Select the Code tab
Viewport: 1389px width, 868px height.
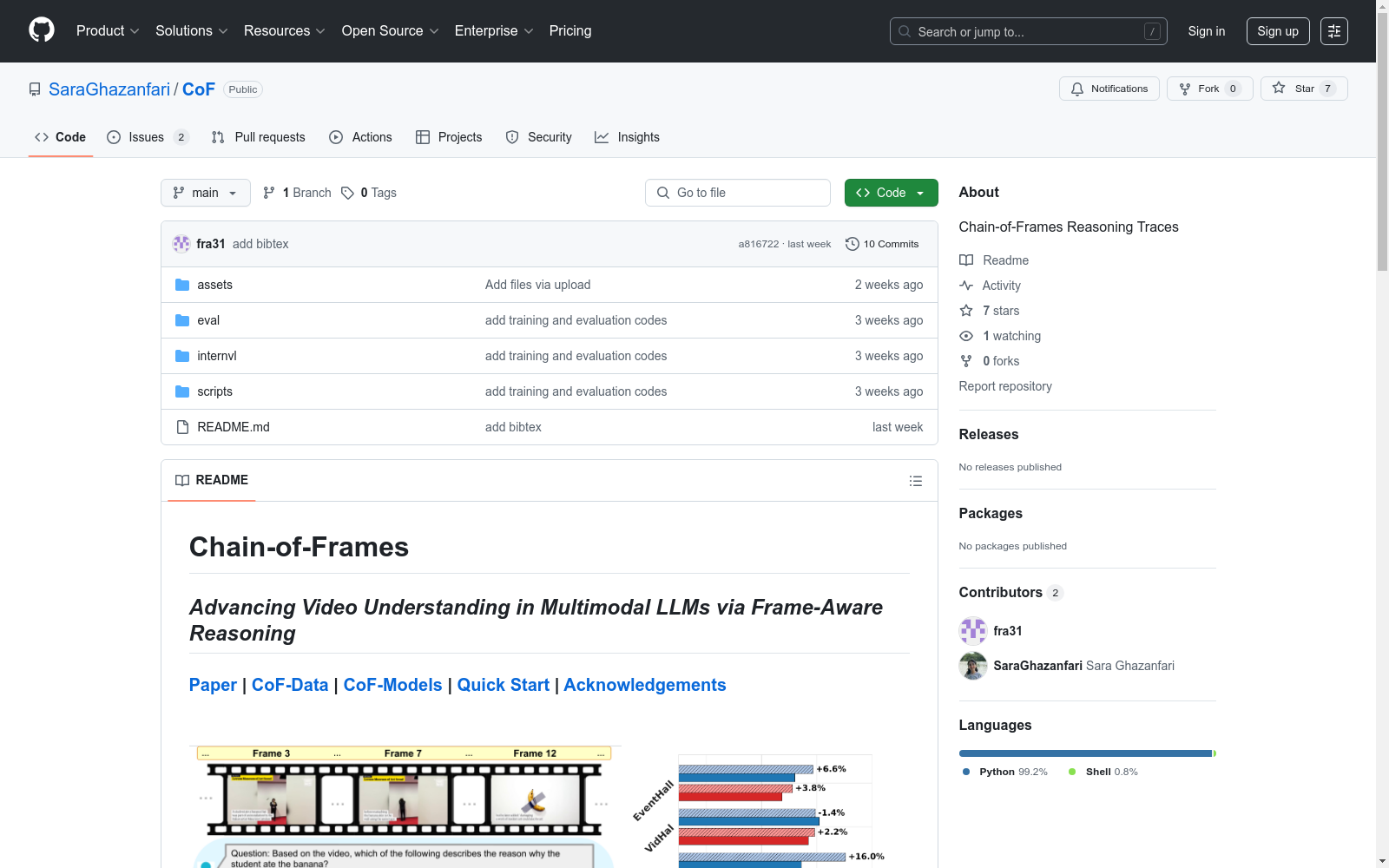click(x=61, y=137)
